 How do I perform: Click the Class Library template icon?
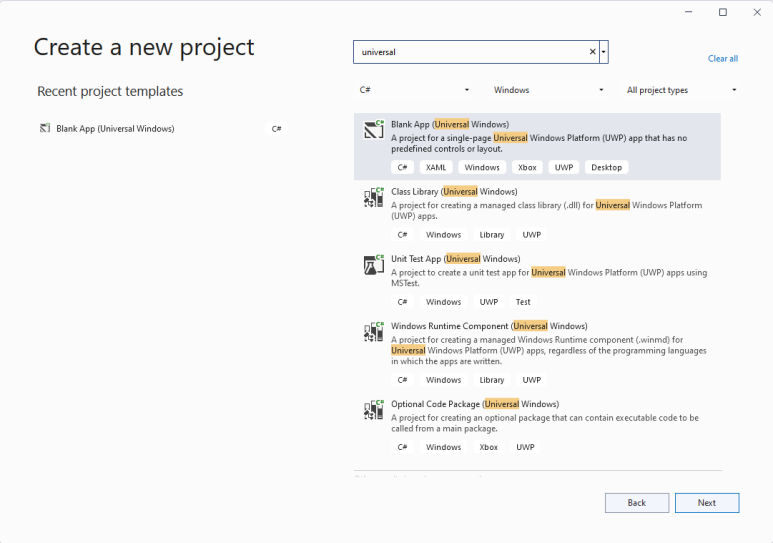click(374, 197)
